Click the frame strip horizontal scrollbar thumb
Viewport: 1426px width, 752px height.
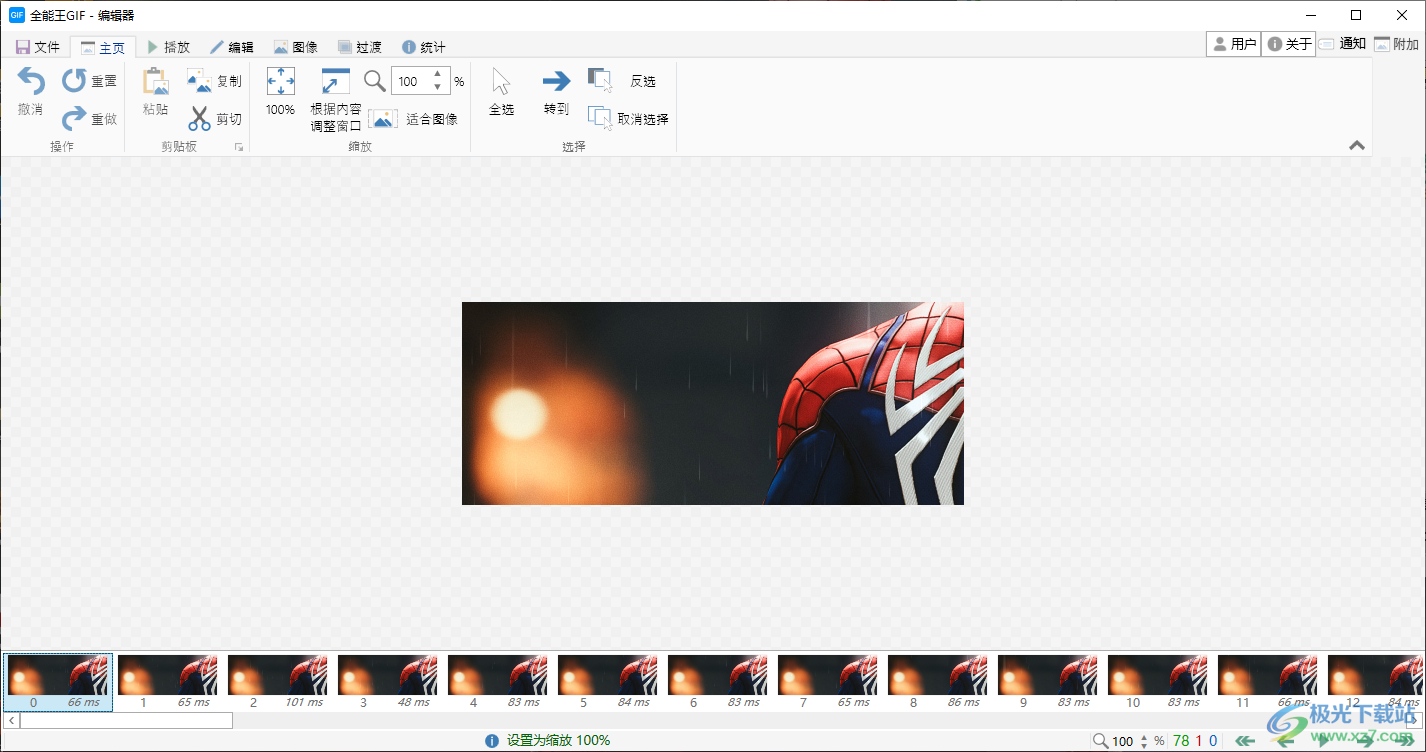126,720
